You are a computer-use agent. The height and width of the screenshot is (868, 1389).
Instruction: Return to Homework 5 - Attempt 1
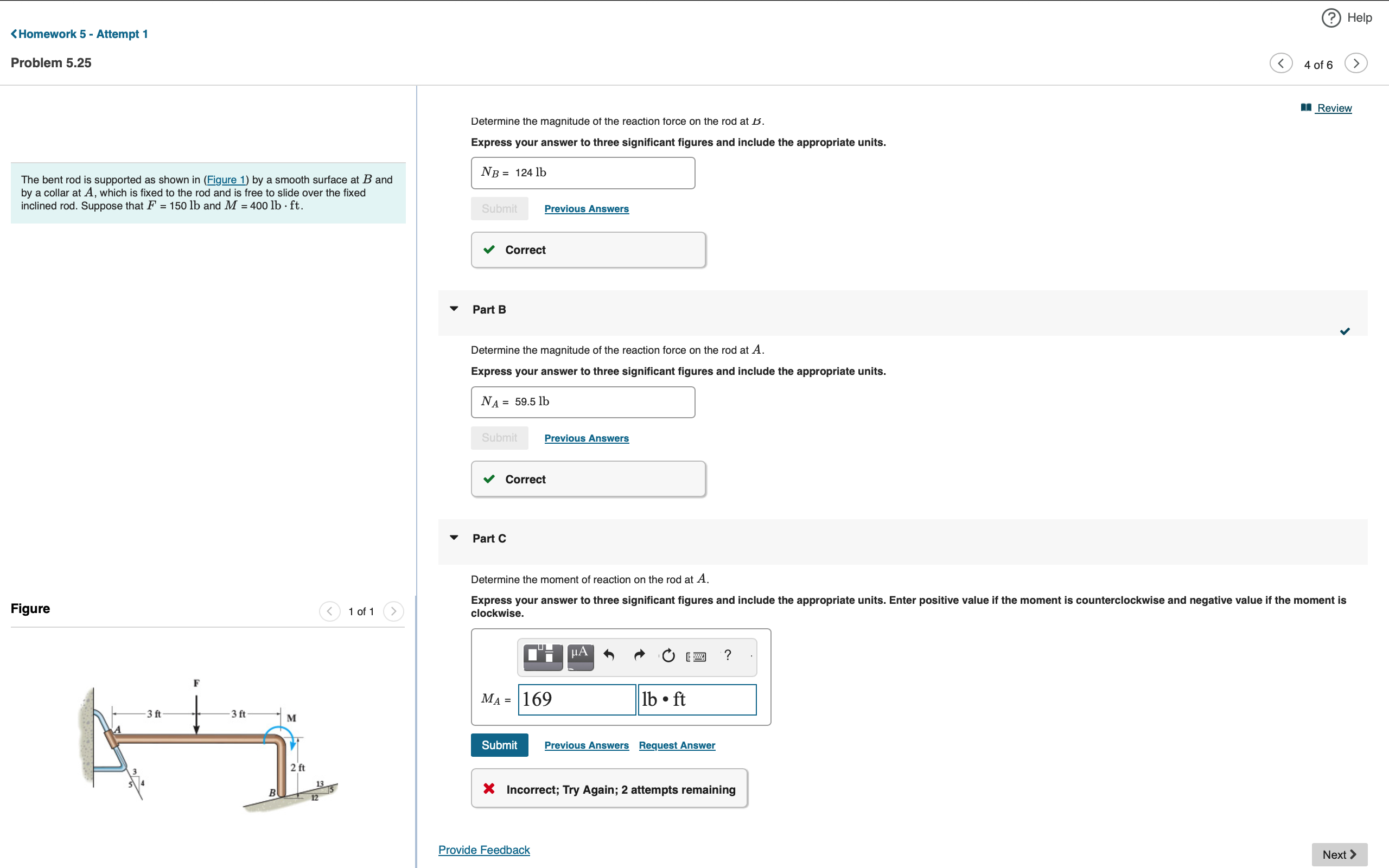79,34
